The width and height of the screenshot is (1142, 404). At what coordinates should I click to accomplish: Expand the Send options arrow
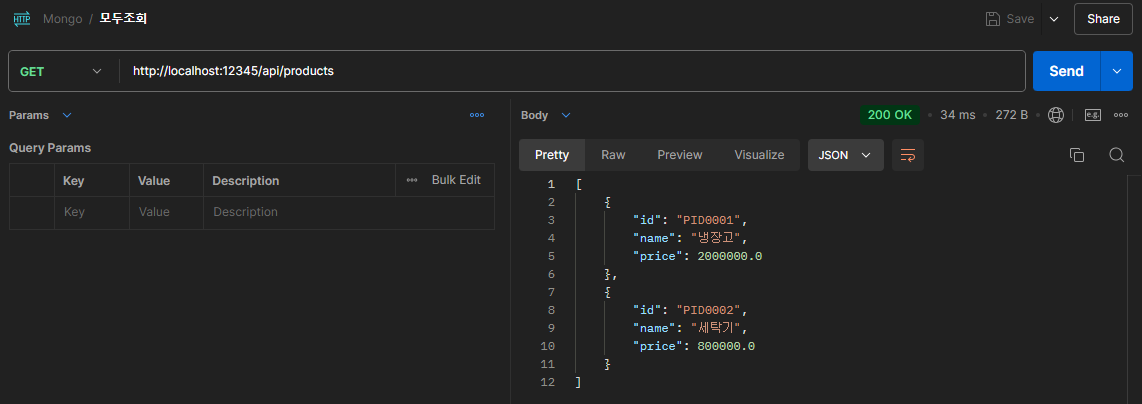pyautogui.click(x=1117, y=71)
